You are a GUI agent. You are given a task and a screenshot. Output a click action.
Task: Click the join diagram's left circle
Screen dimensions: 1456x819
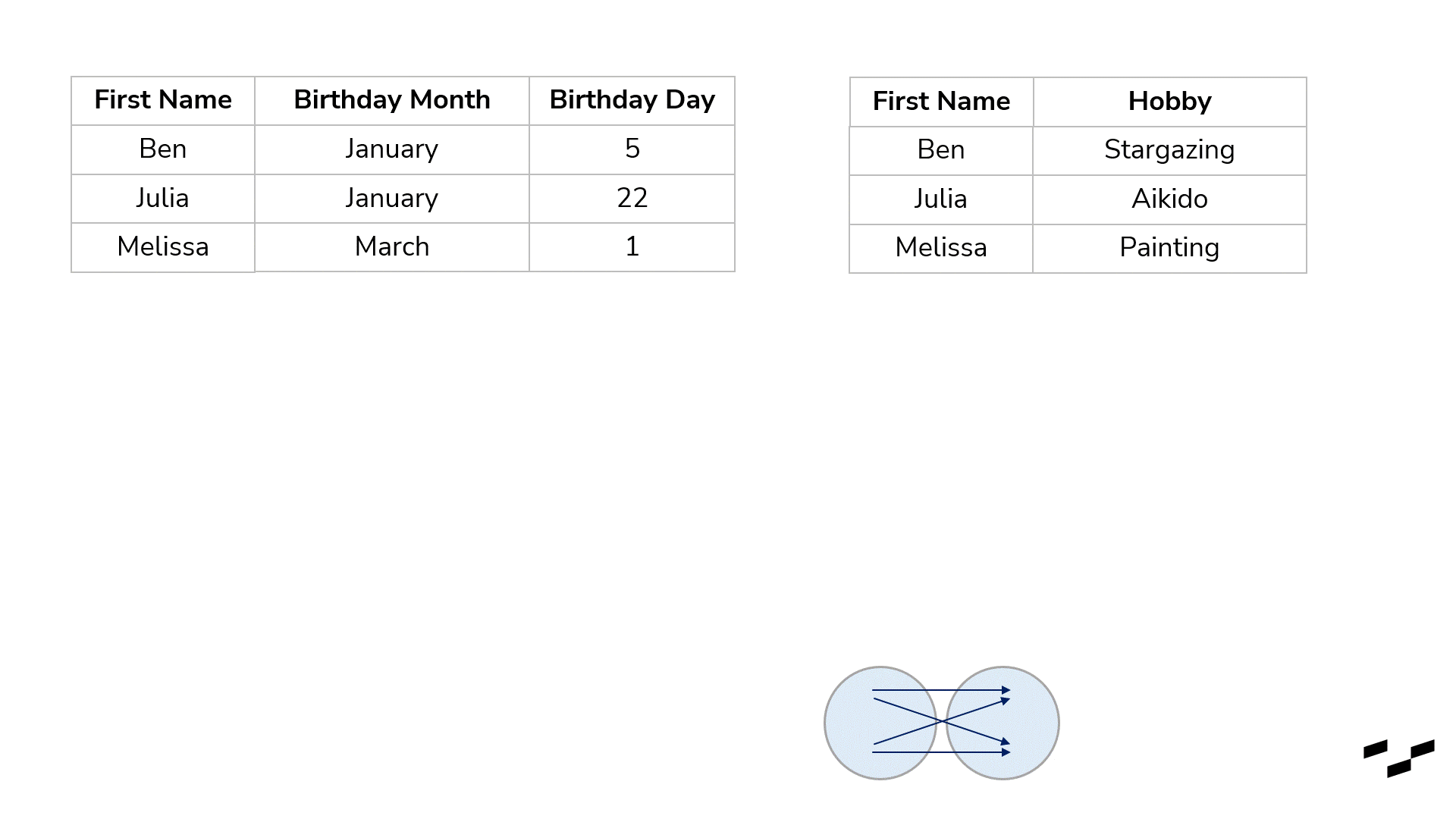point(880,723)
